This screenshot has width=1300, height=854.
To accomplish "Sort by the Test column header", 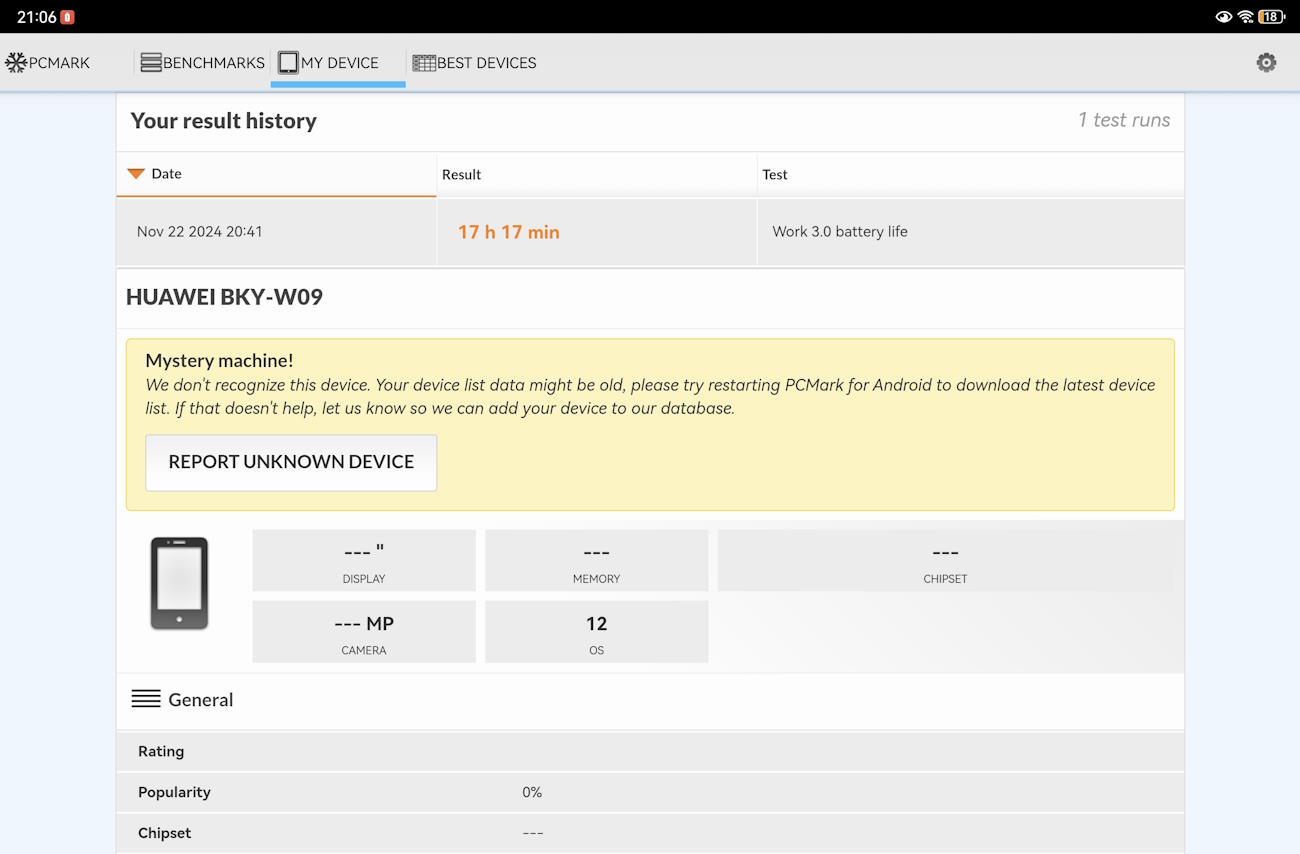I will coord(970,174).
